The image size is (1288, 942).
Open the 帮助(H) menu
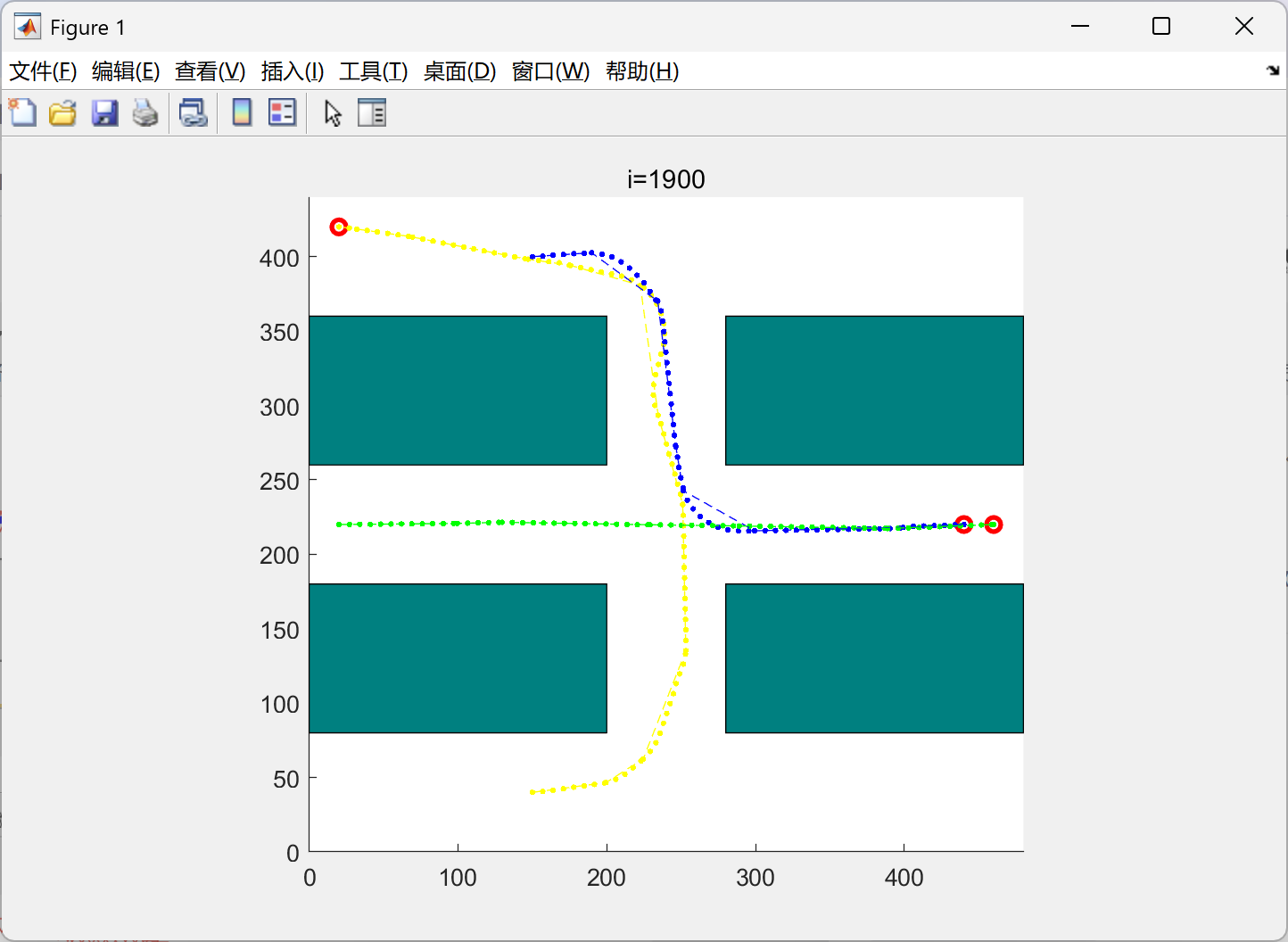tap(642, 71)
